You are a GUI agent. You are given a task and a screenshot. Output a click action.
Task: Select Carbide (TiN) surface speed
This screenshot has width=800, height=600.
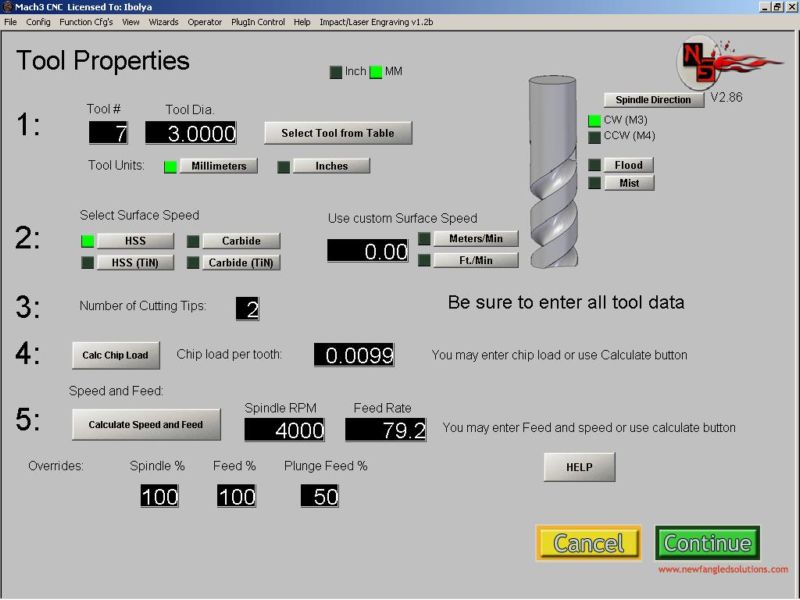241,262
